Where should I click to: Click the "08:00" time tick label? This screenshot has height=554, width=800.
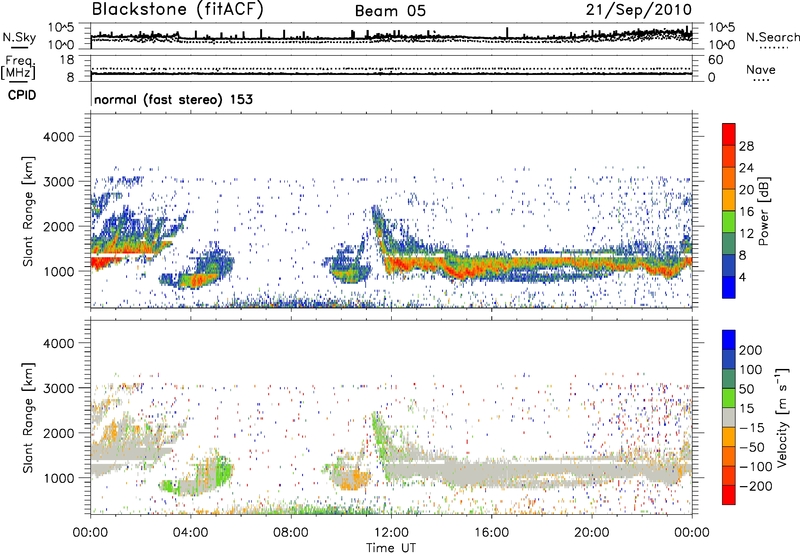pyautogui.click(x=291, y=533)
